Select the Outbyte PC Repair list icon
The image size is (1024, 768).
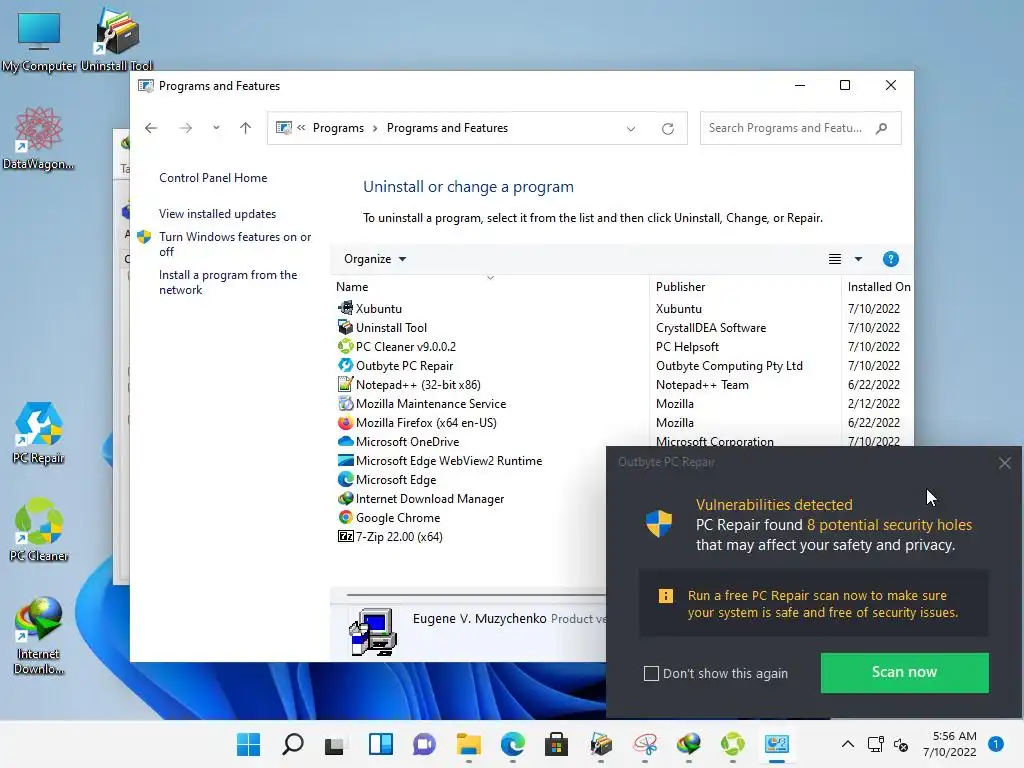pyautogui.click(x=345, y=365)
